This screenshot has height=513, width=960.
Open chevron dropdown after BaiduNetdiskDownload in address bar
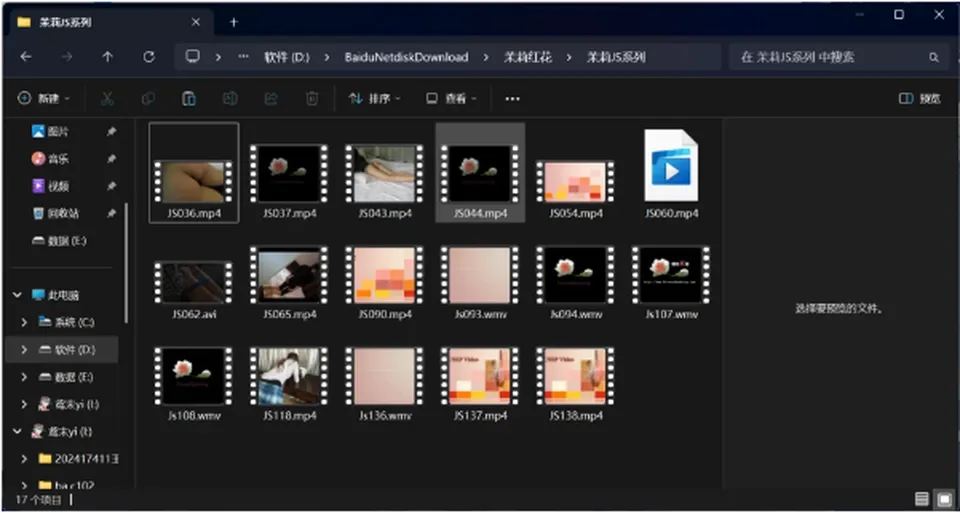(x=486, y=58)
